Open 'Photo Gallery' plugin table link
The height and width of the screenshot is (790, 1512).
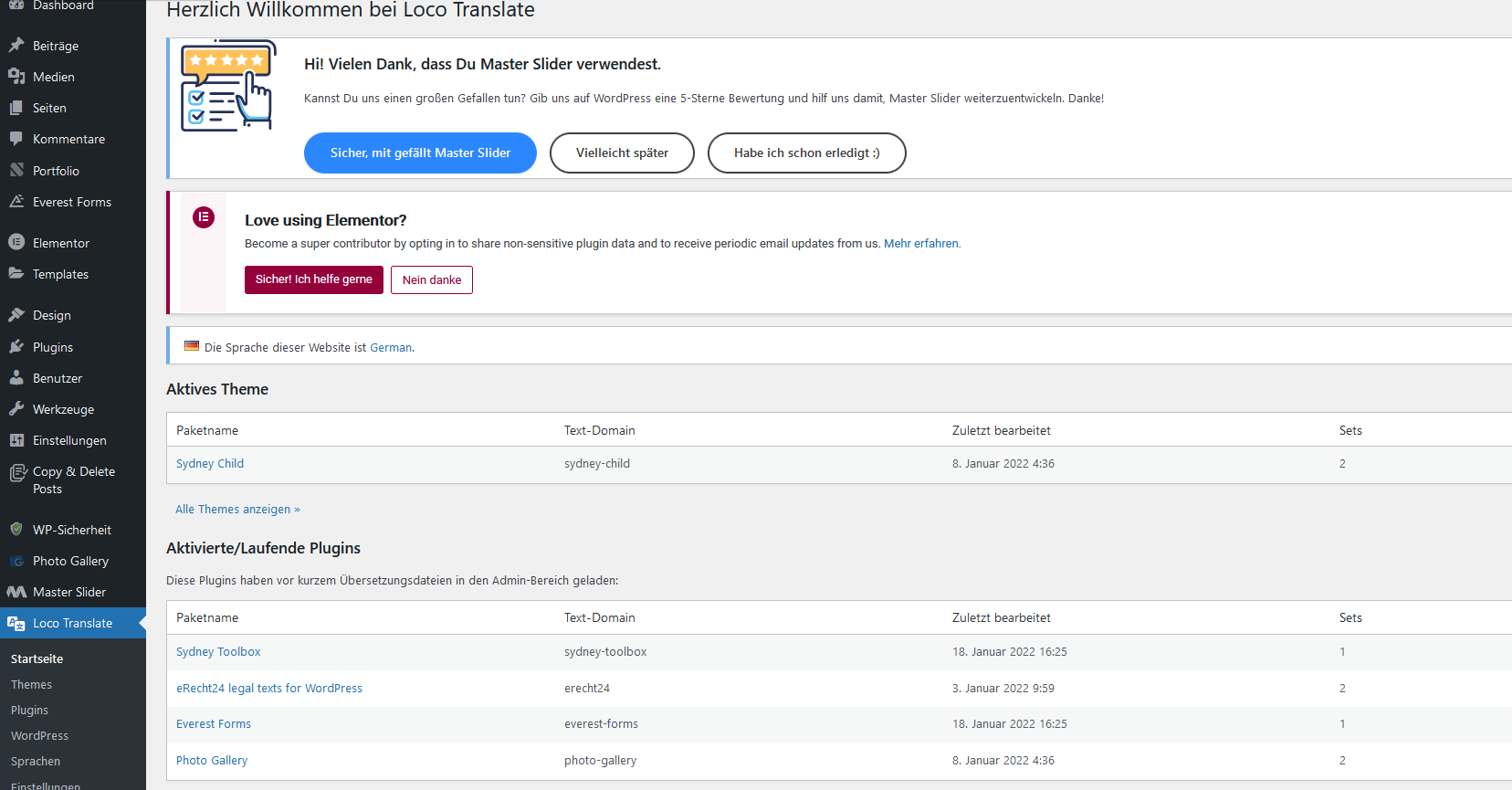coord(212,761)
